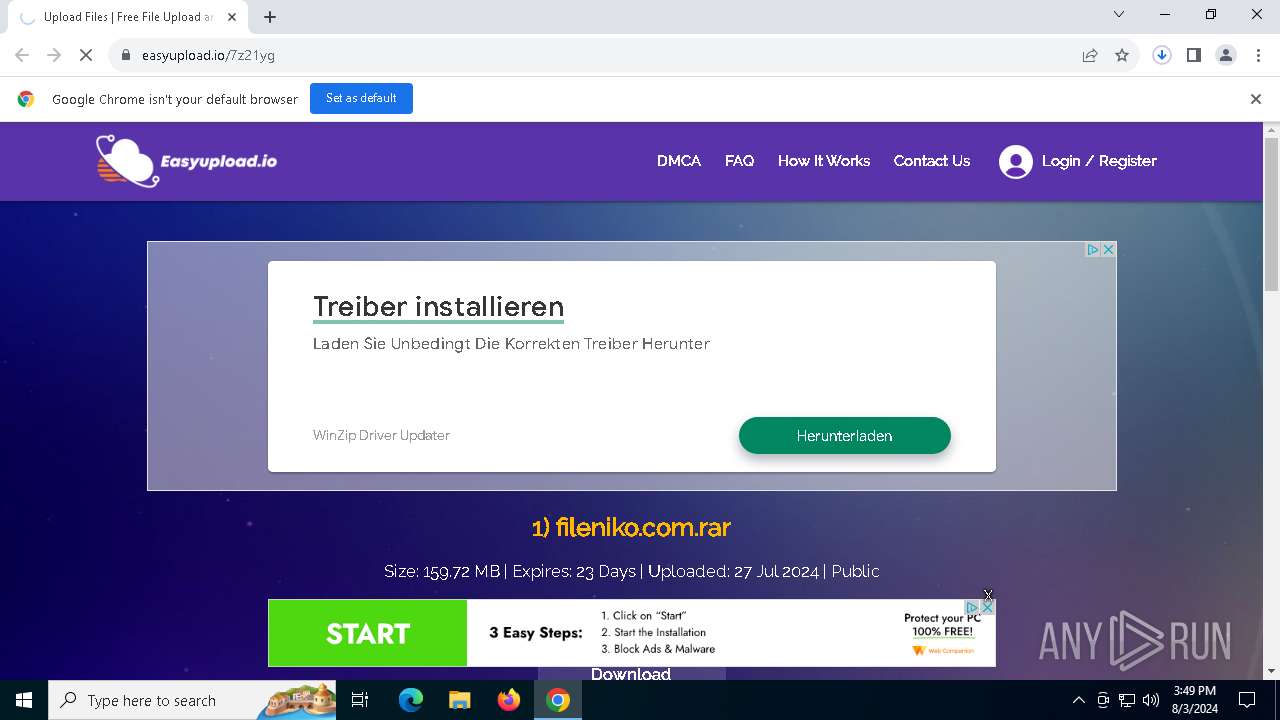Click Herunterladen button in ad

coord(845,436)
